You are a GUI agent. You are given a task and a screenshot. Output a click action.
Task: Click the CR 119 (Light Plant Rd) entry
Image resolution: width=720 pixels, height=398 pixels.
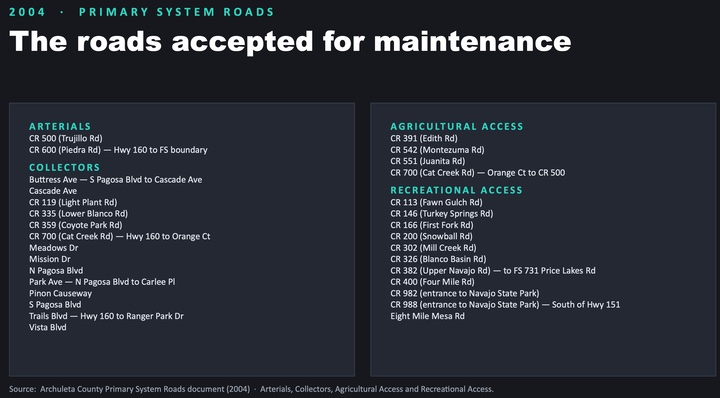point(73,202)
